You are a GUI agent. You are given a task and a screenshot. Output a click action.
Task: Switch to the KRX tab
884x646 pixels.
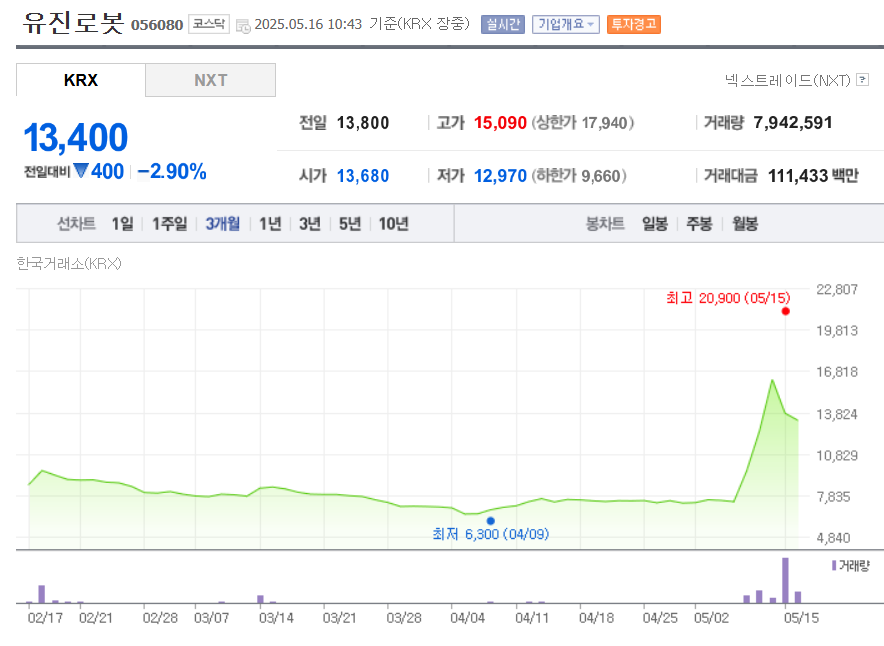81,80
